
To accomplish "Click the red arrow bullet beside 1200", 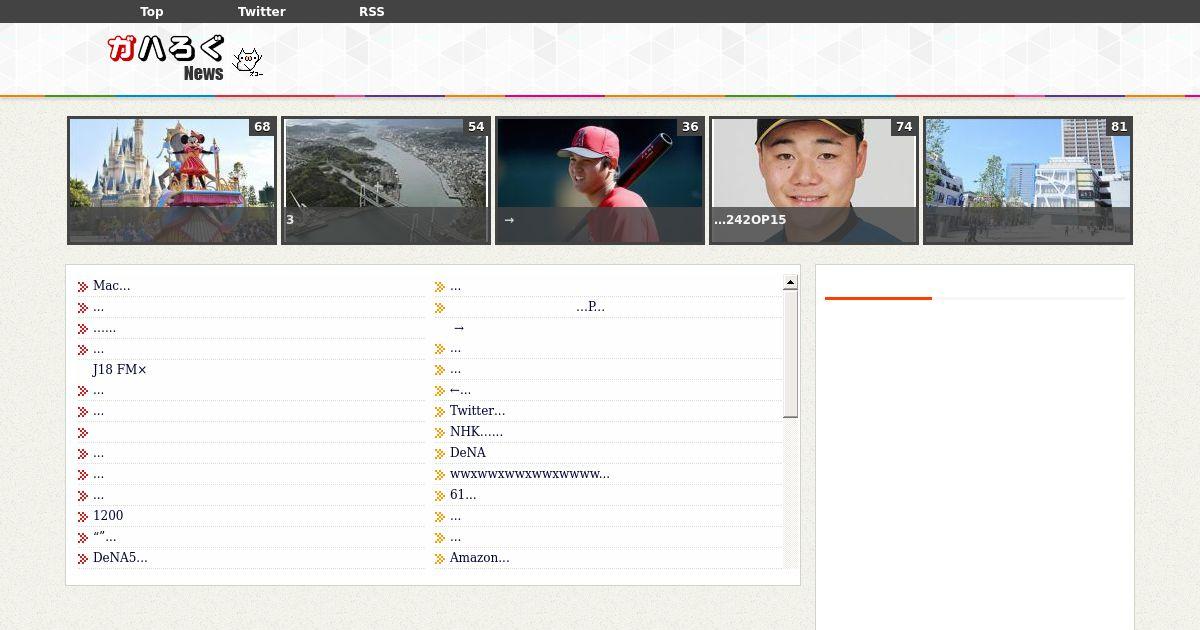I will pos(83,517).
